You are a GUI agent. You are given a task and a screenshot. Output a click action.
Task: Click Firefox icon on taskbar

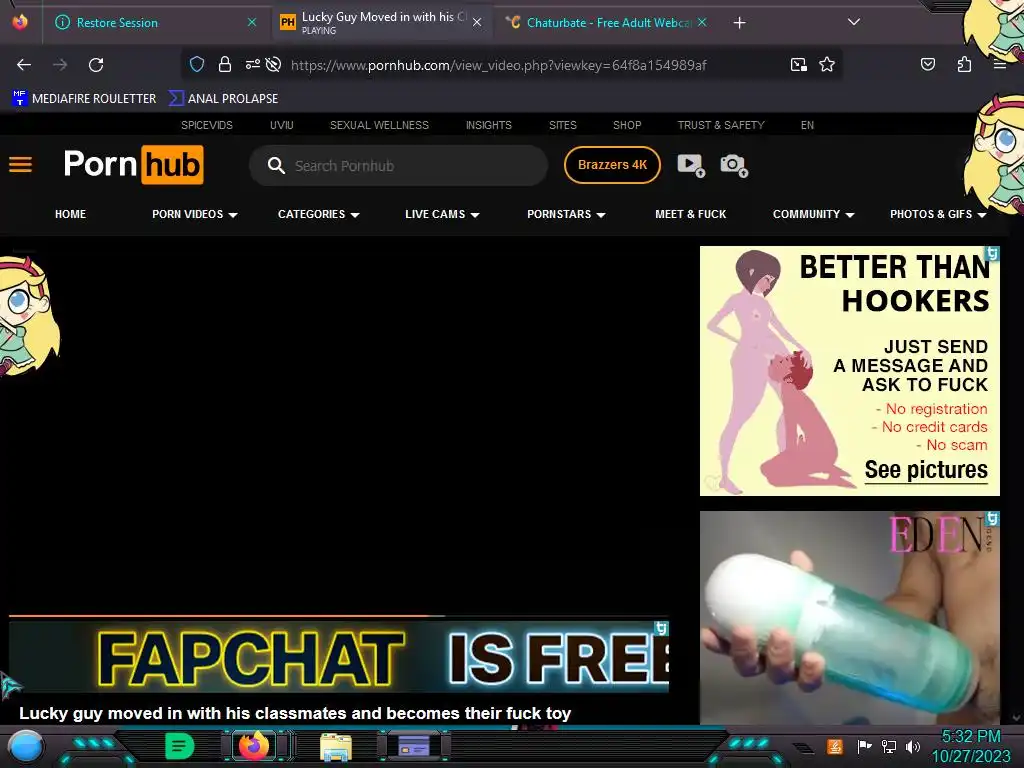coord(254,746)
